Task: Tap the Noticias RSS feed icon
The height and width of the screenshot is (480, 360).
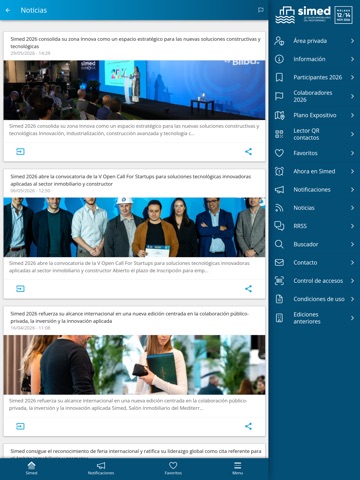Action: point(279,208)
